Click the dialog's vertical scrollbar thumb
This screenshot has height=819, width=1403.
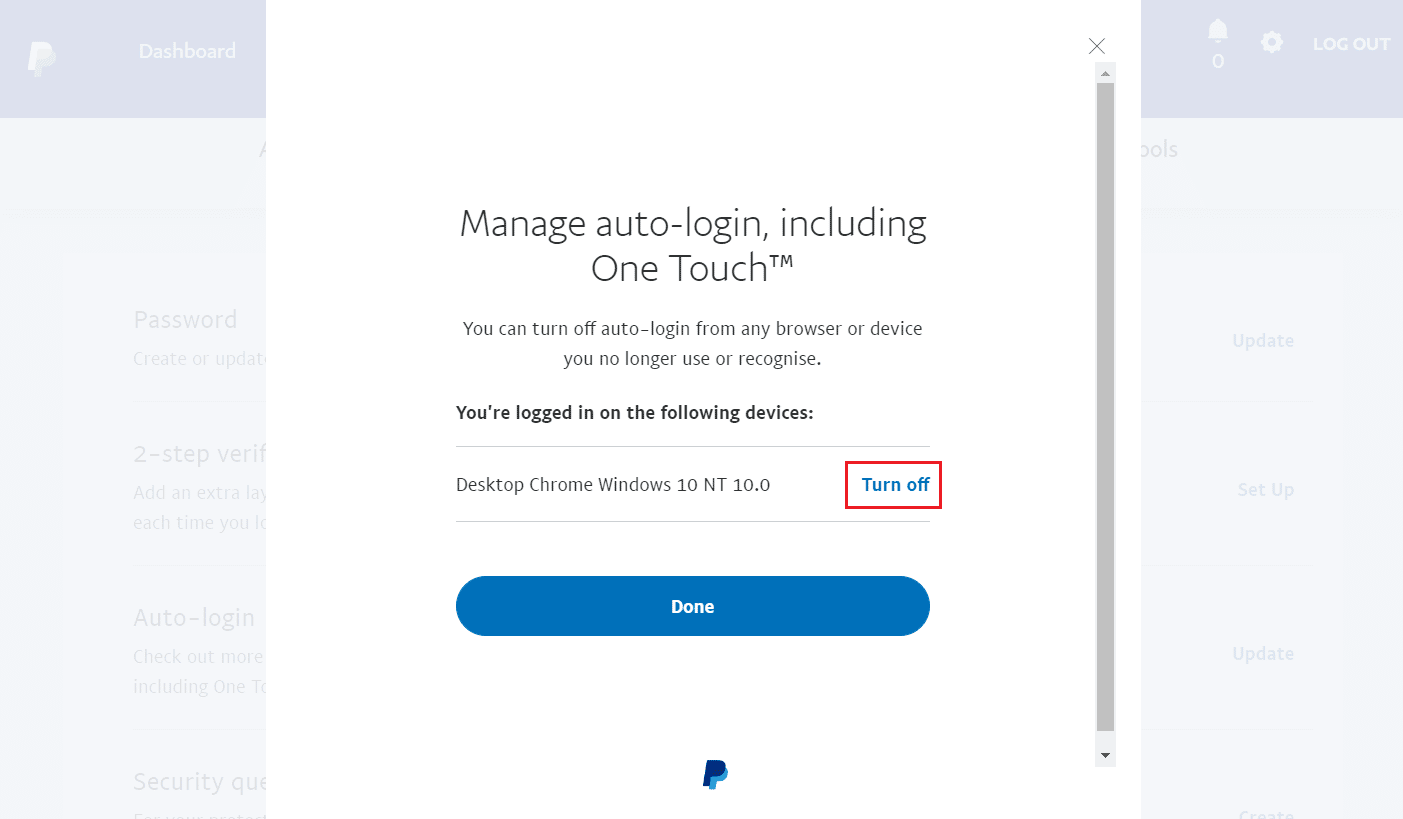coord(1105,407)
